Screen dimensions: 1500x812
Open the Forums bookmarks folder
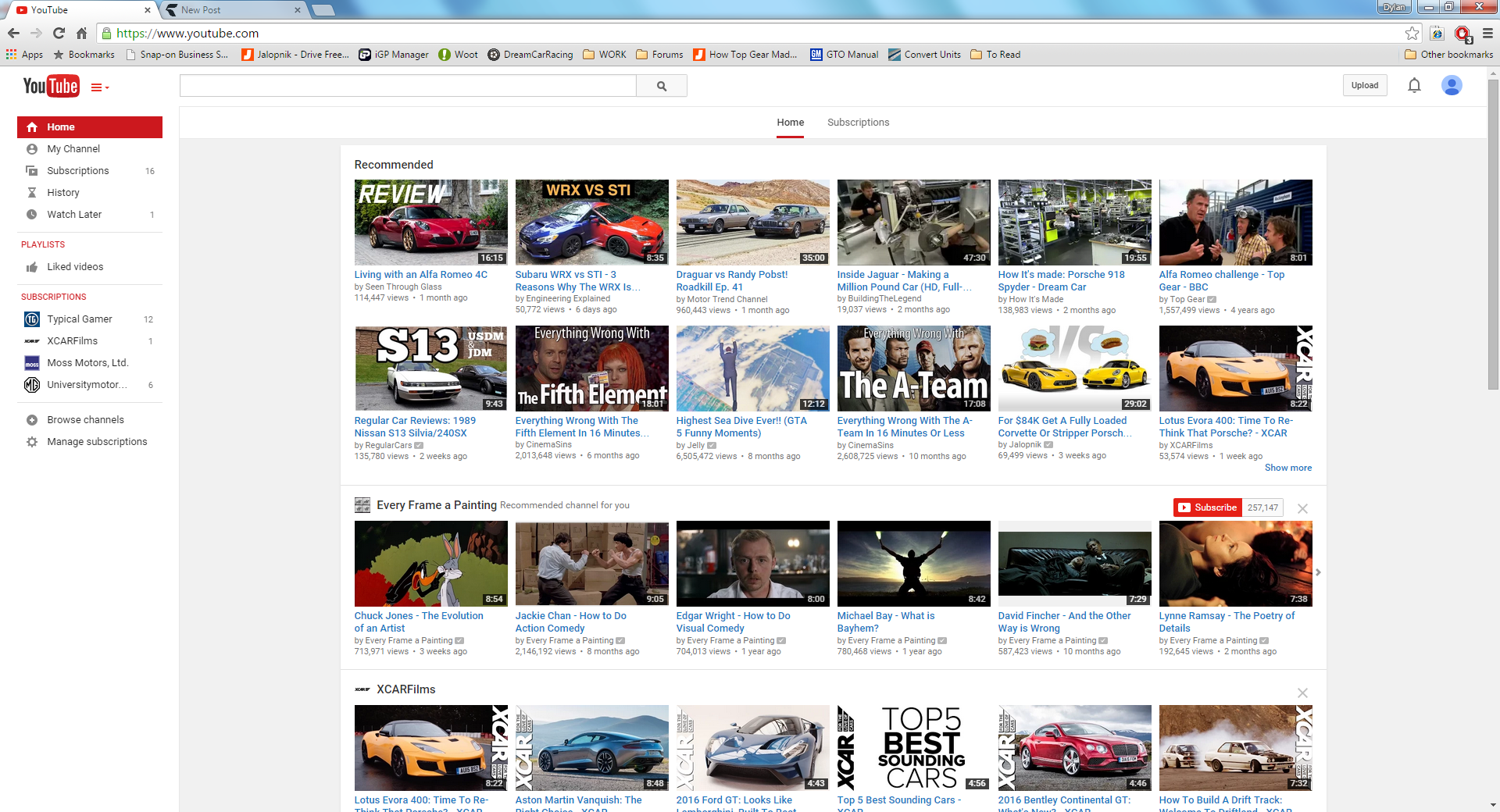coord(659,55)
